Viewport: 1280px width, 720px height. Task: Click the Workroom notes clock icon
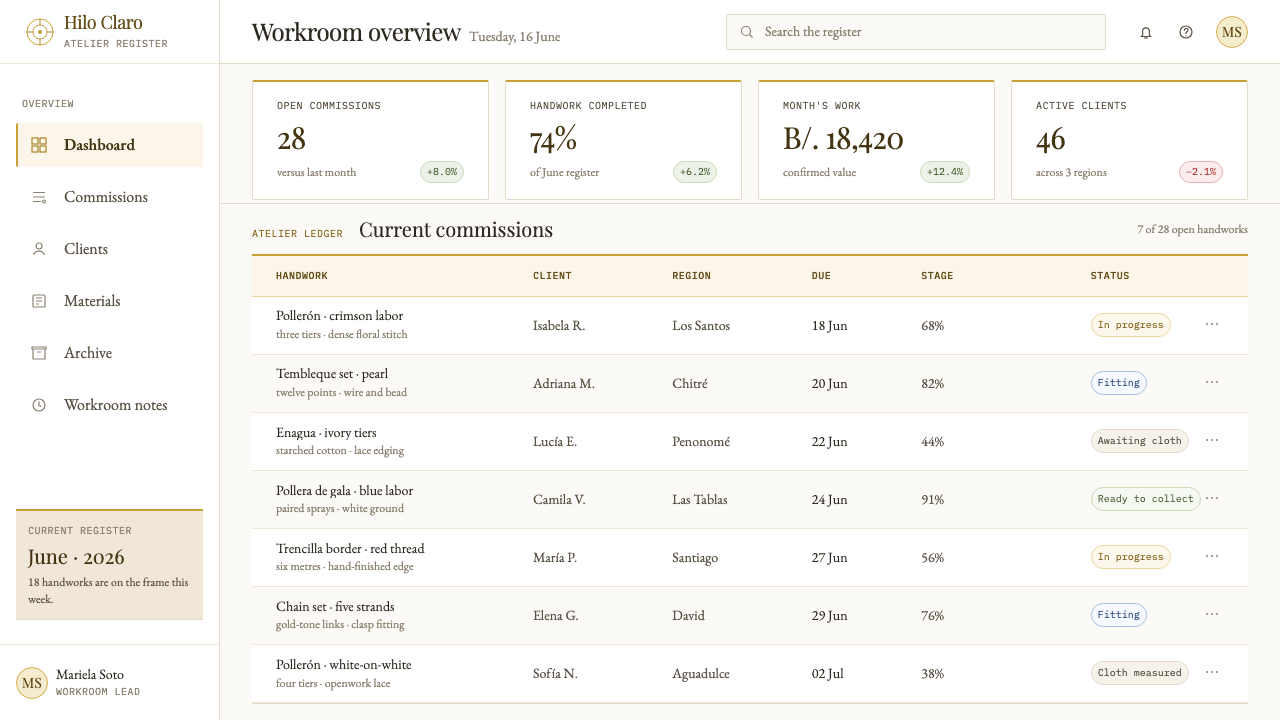pos(39,405)
